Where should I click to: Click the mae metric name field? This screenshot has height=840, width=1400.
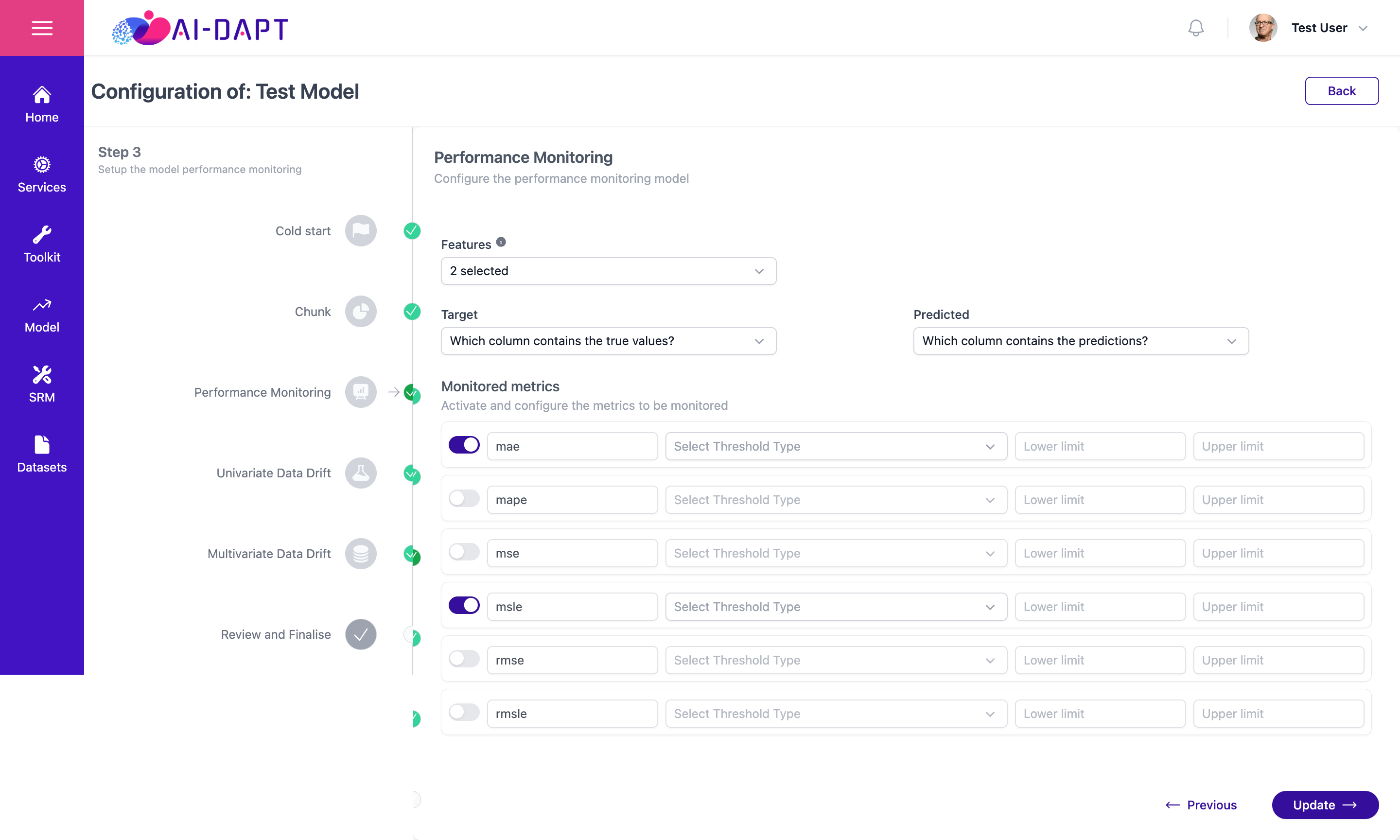[572, 446]
